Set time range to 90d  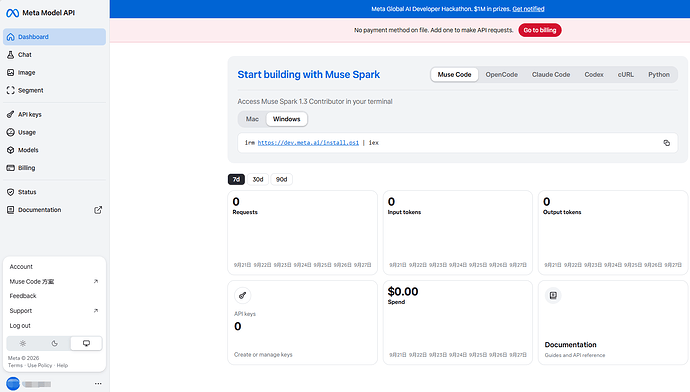[x=282, y=179]
